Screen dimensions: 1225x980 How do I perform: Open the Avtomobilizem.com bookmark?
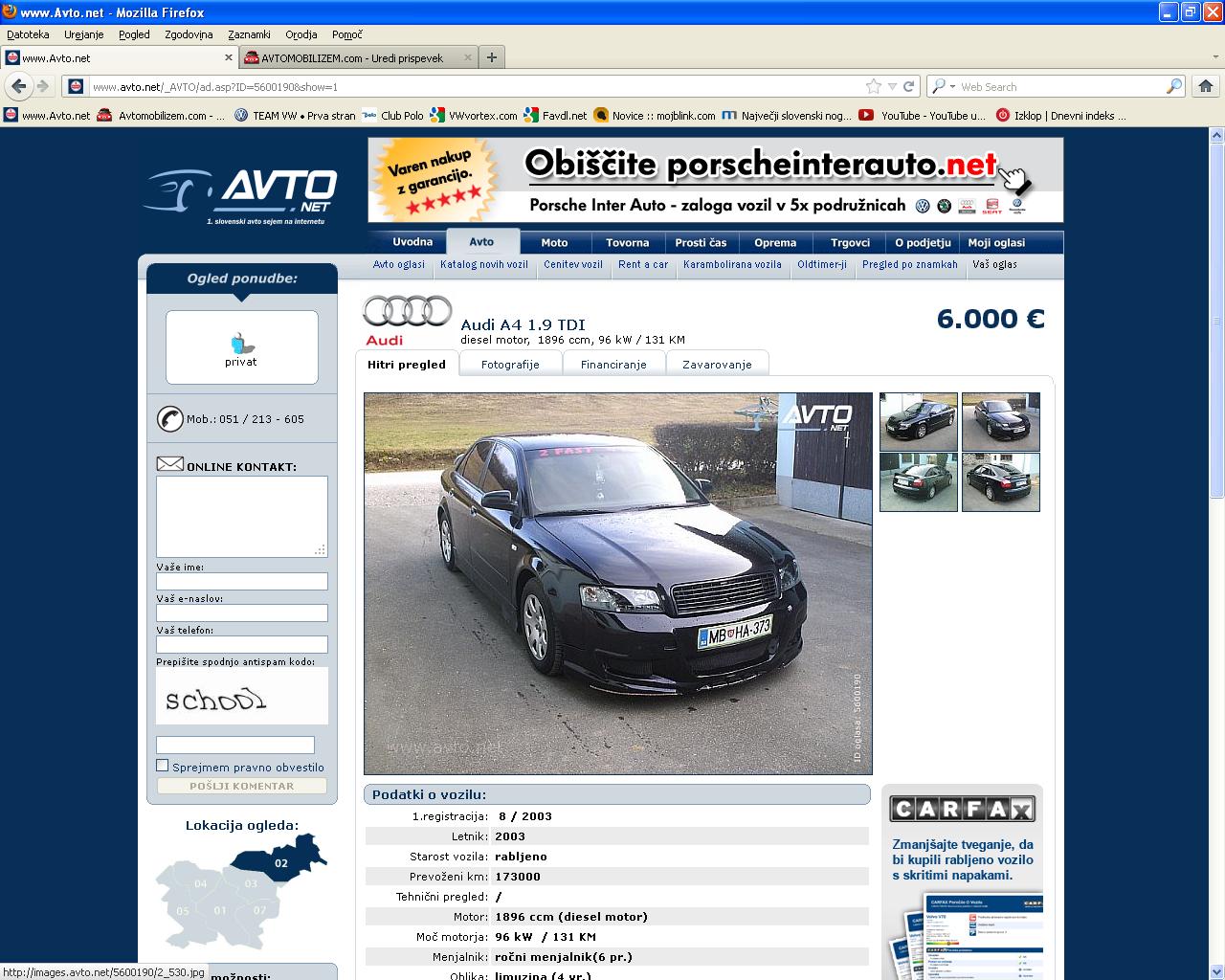tap(161, 115)
